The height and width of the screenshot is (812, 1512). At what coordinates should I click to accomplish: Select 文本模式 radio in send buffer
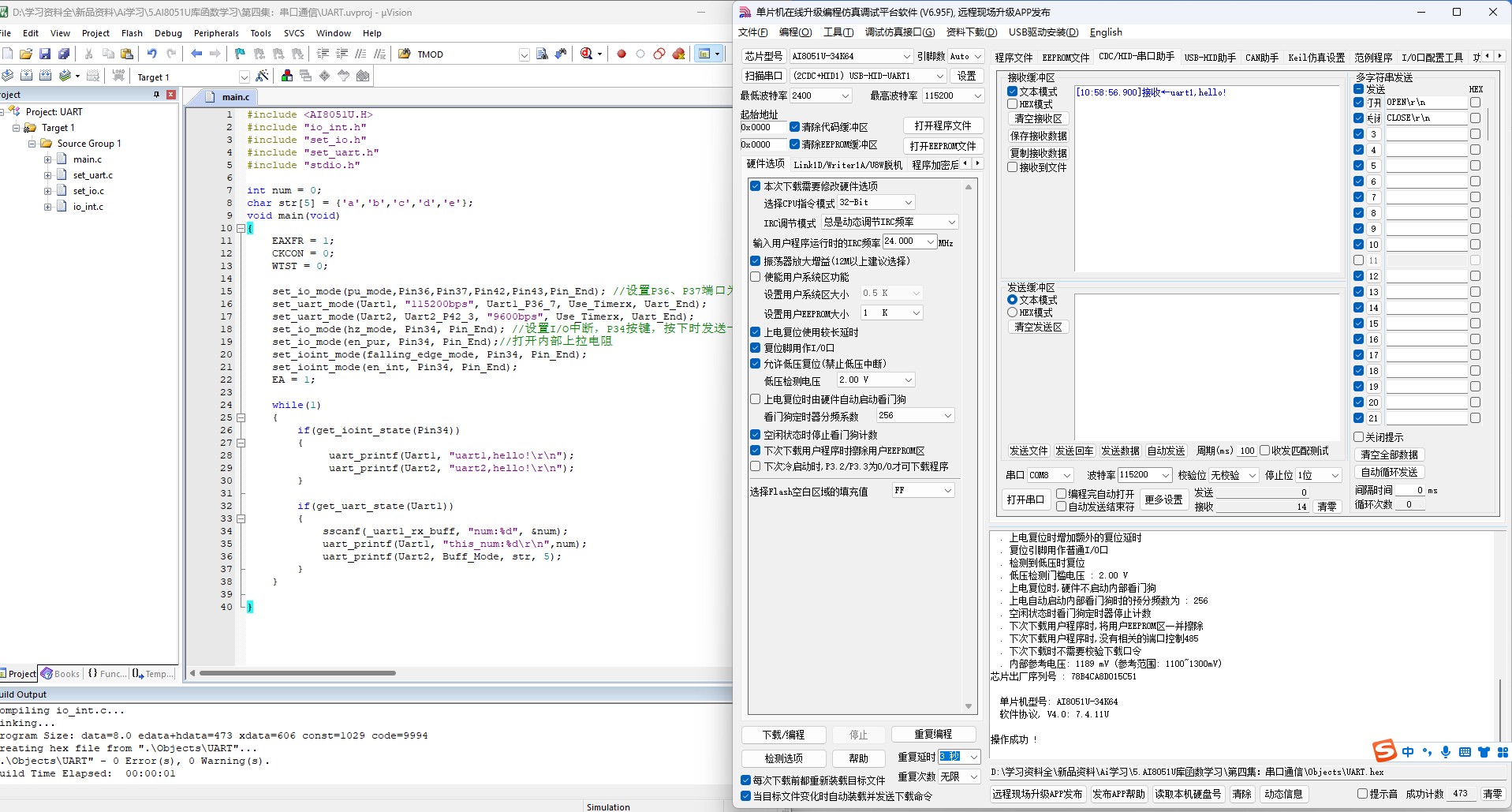tap(1013, 300)
